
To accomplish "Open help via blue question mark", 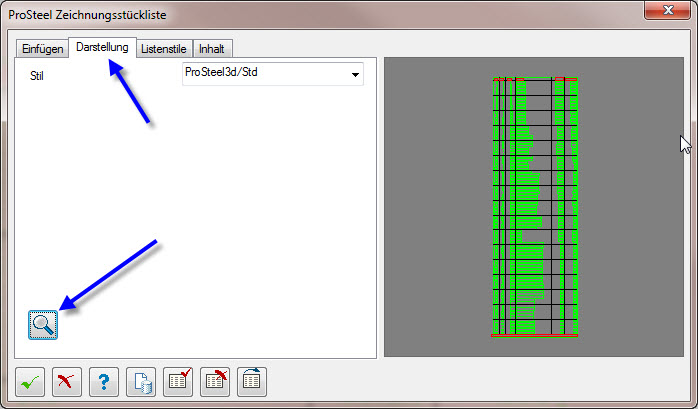I will click(104, 382).
